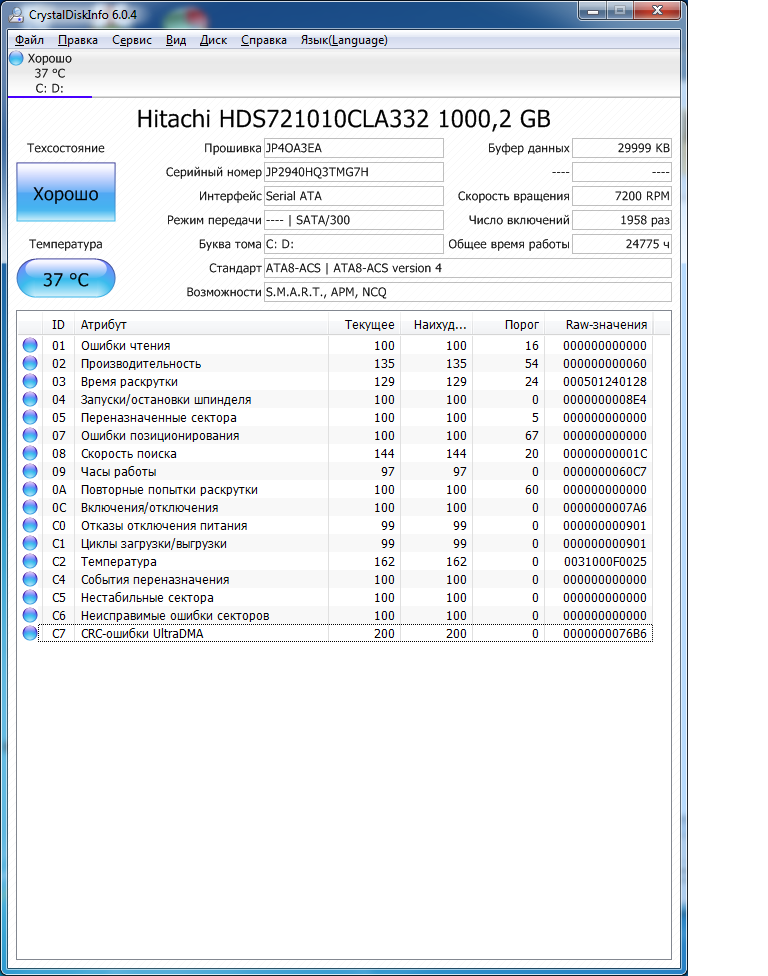The height and width of the screenshot is (976, 768).
Task: Click the Хорошо health status button
Action: [66, 192]
